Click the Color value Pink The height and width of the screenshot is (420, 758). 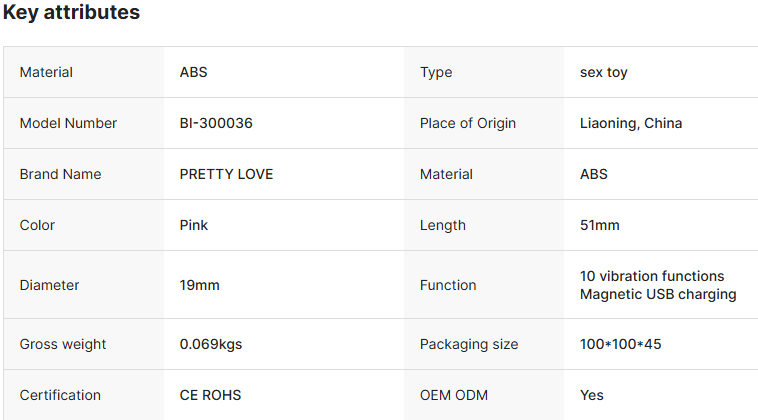[194, 225]
